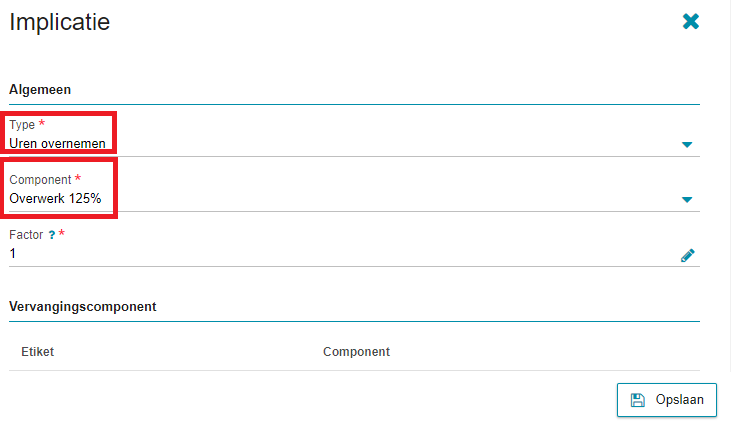Click the Component field label above Overwerk

pyautogui.click(x=40, y=180)
